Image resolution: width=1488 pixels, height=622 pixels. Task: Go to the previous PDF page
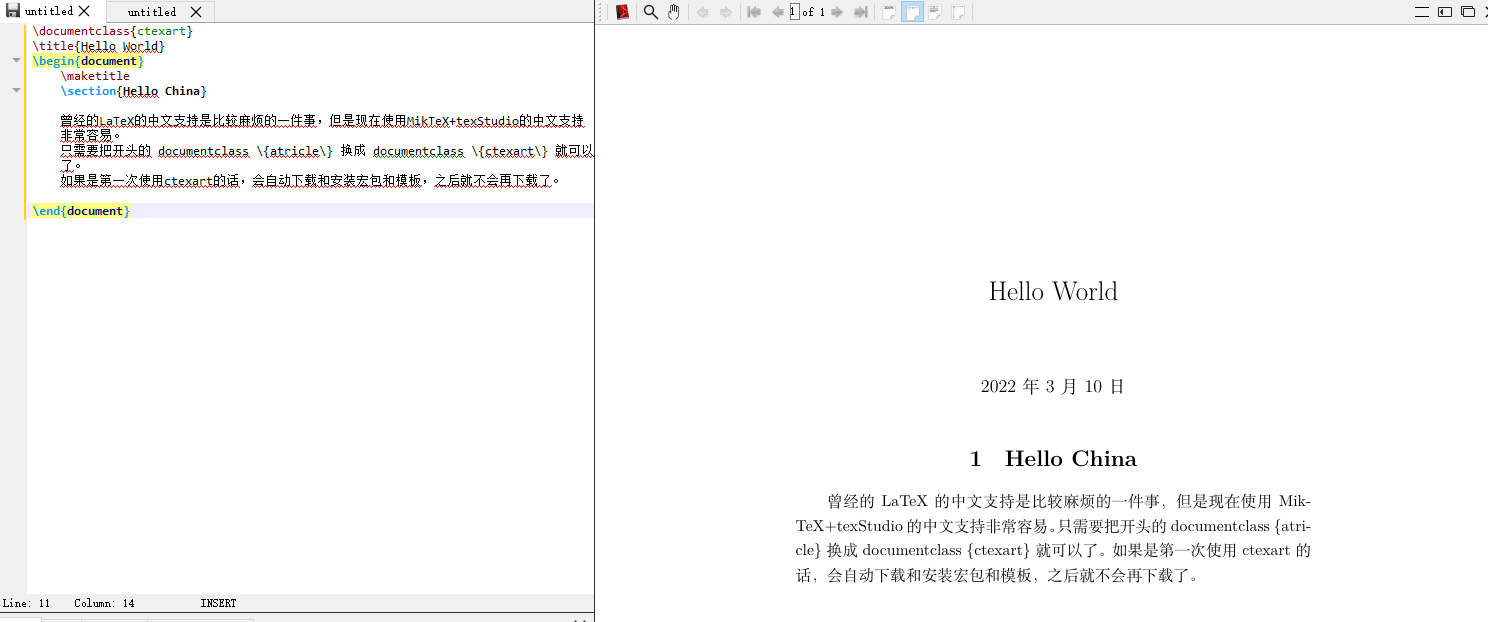[778, 12]
